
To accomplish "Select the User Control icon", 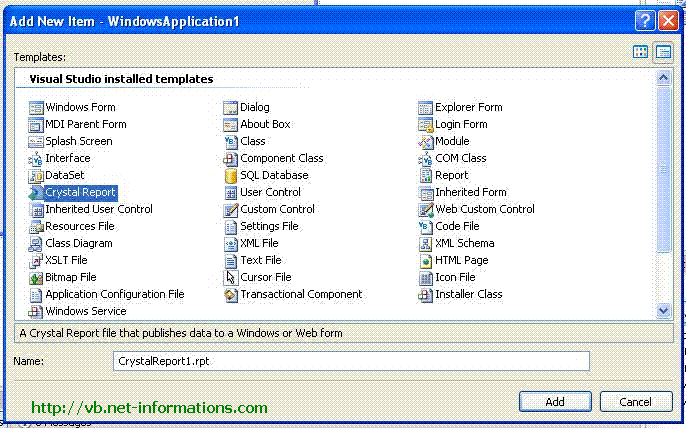I will click(231, 193).
